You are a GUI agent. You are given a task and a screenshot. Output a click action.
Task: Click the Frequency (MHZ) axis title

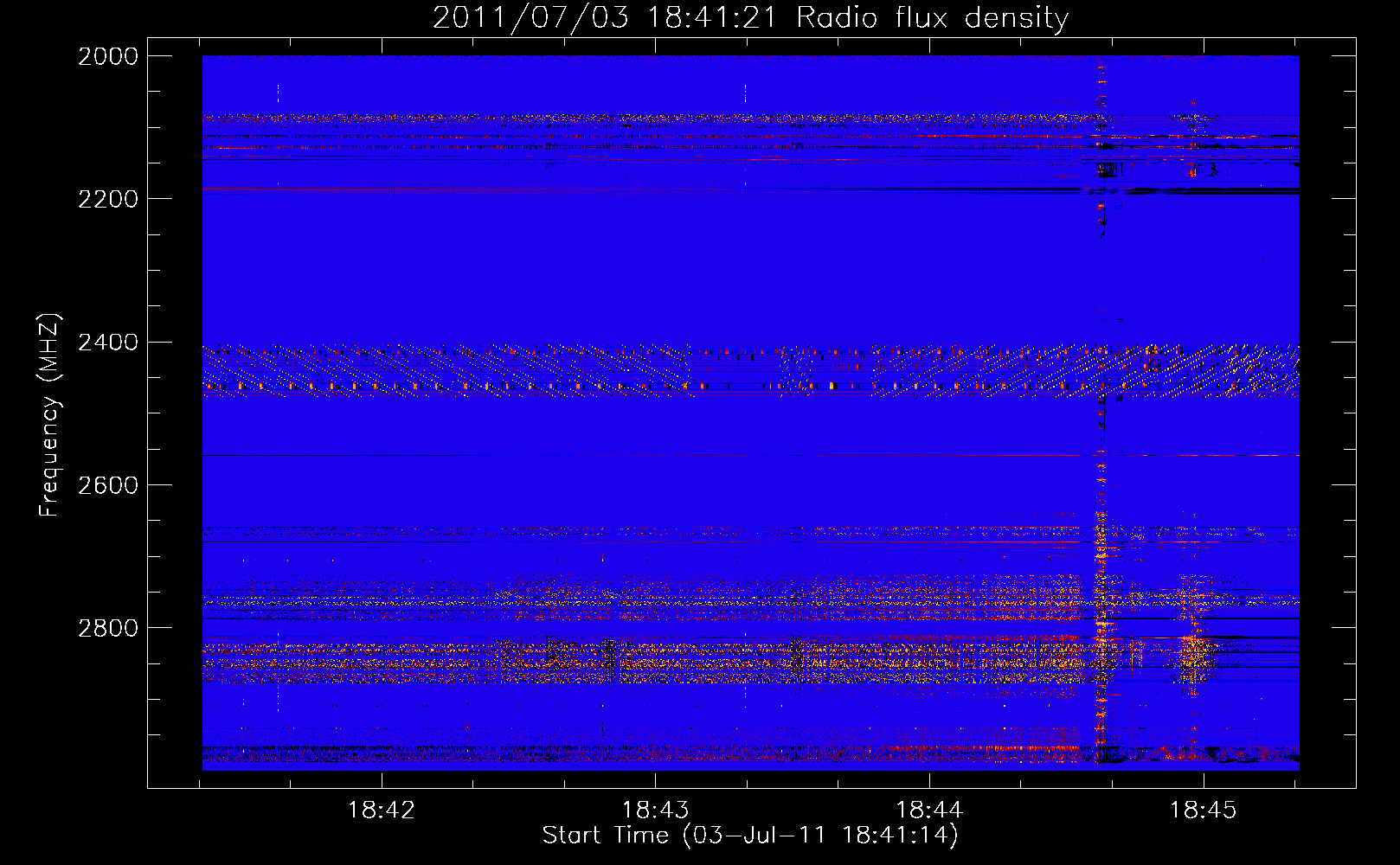(49, 415)
